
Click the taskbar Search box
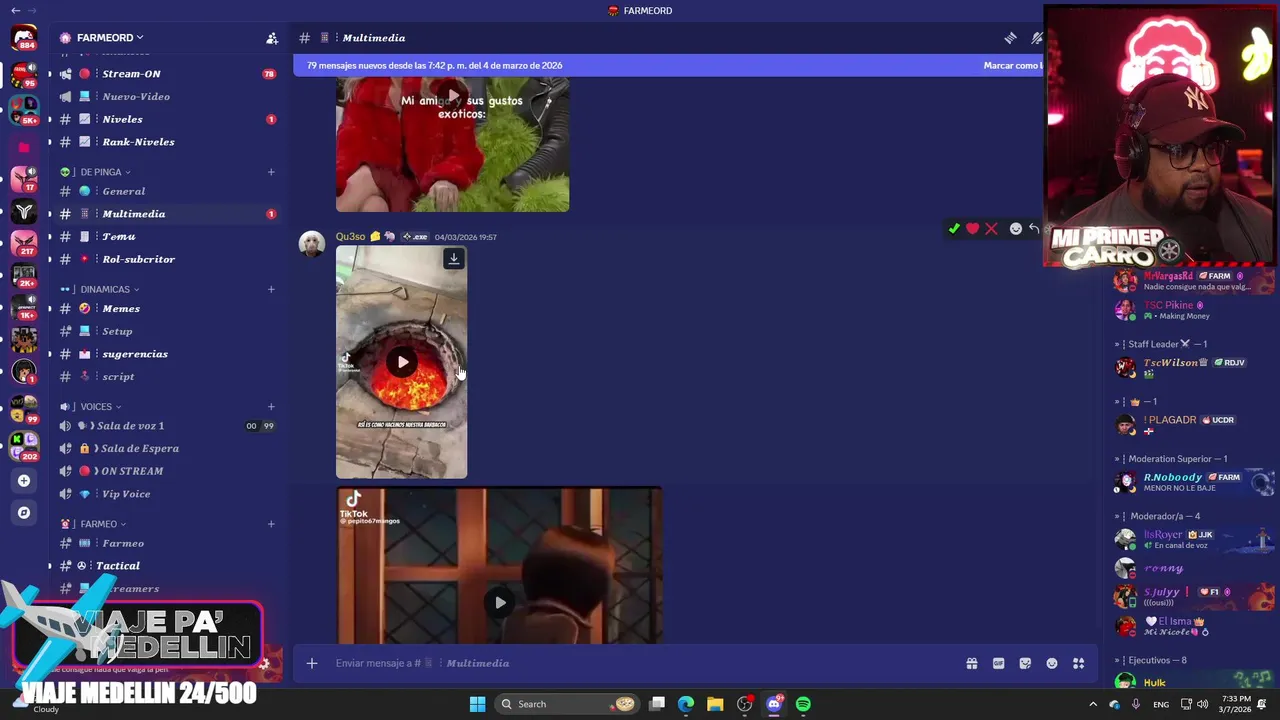pos(568,704)
